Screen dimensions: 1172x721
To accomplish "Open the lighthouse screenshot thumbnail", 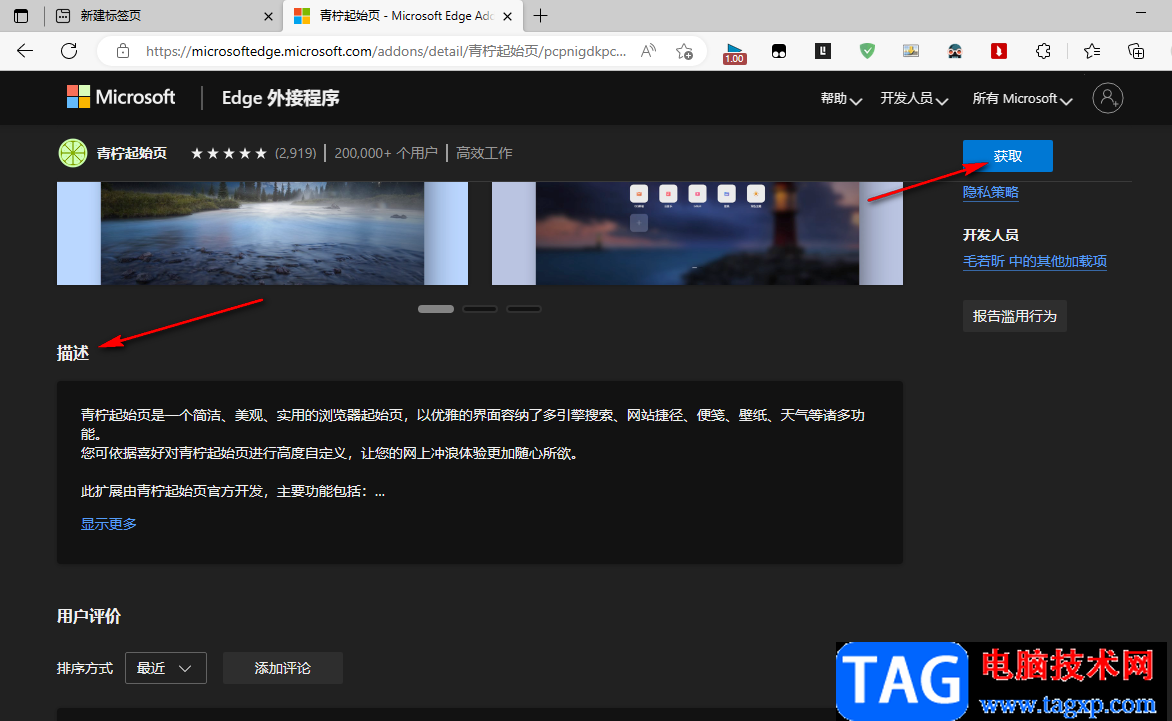I will (697, 233).
